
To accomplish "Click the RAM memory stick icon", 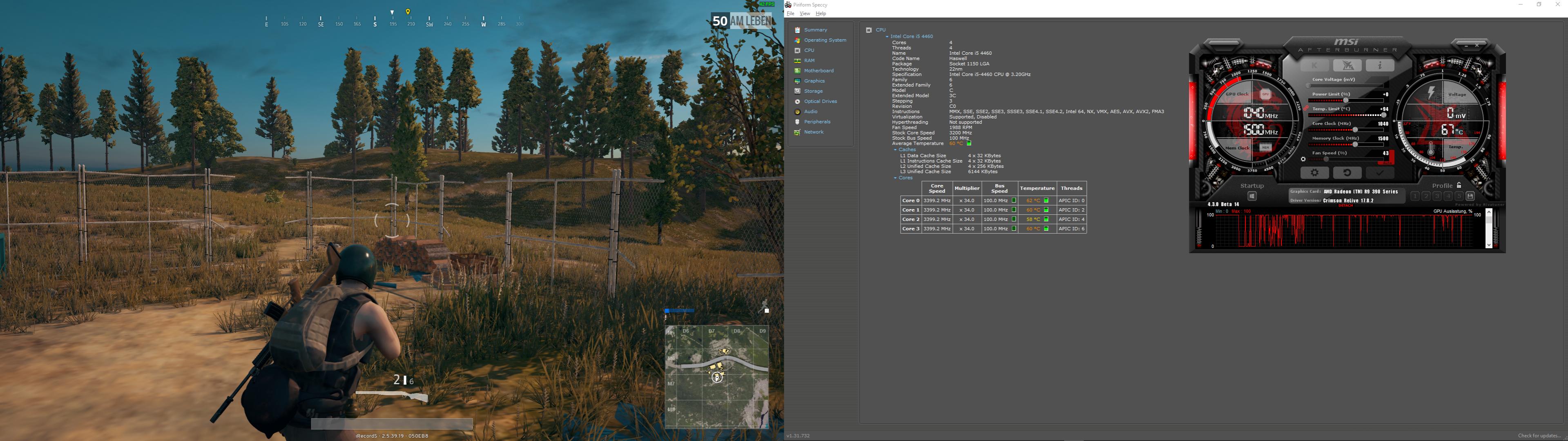I will pos(797,61).
